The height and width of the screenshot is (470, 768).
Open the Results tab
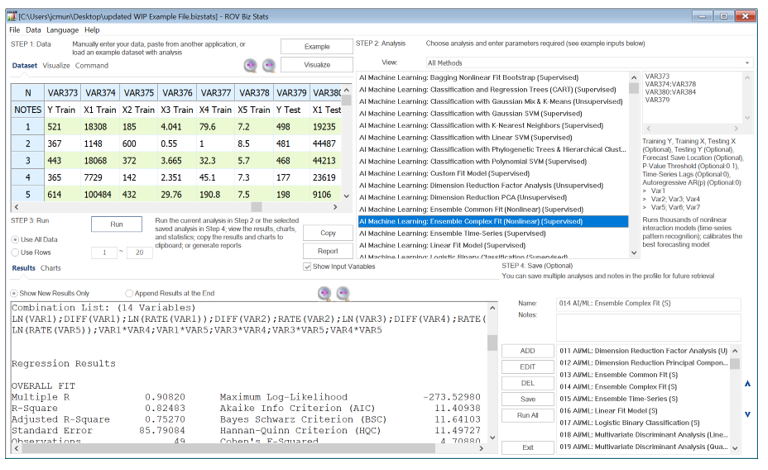click(24, 268)
